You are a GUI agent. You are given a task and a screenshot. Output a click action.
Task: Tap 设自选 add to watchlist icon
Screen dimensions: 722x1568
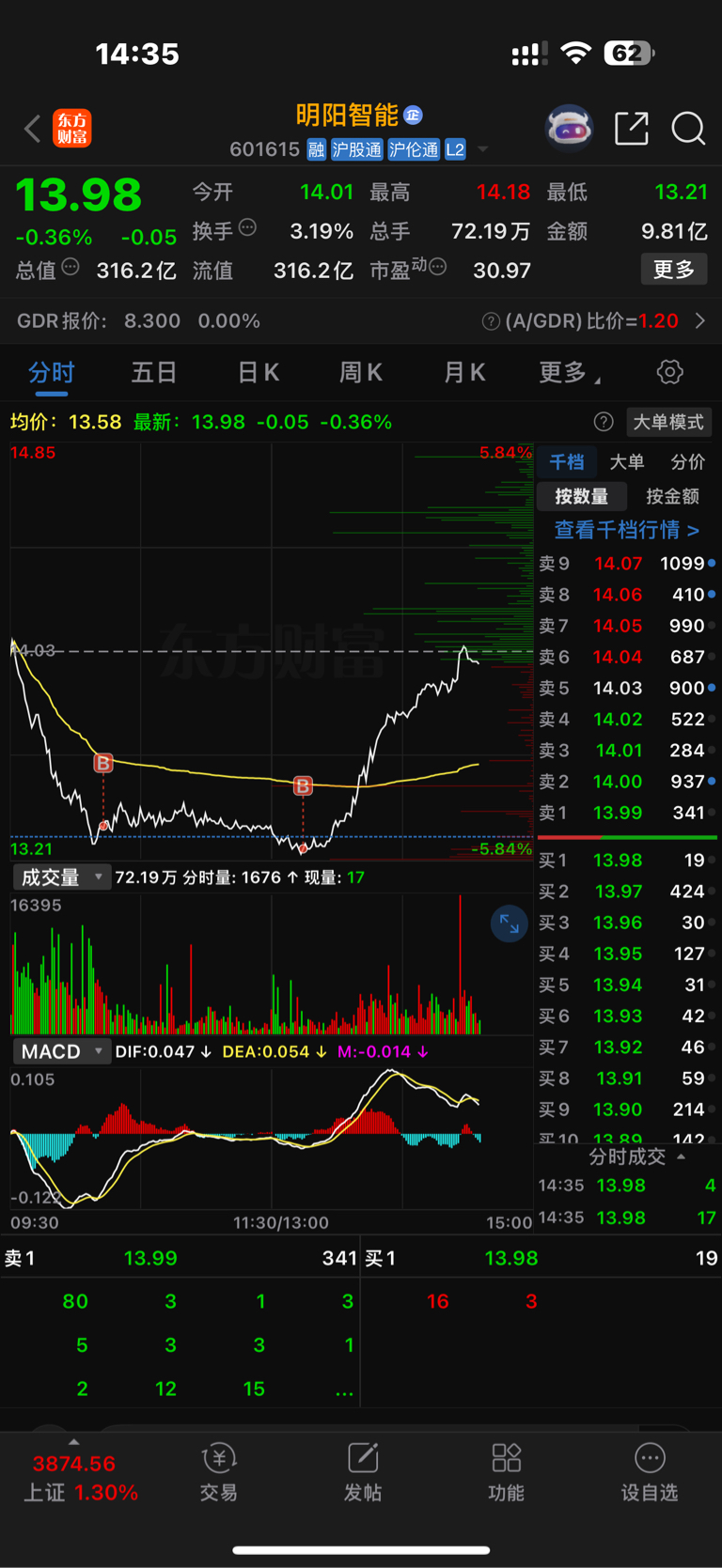pos(650,1472)
